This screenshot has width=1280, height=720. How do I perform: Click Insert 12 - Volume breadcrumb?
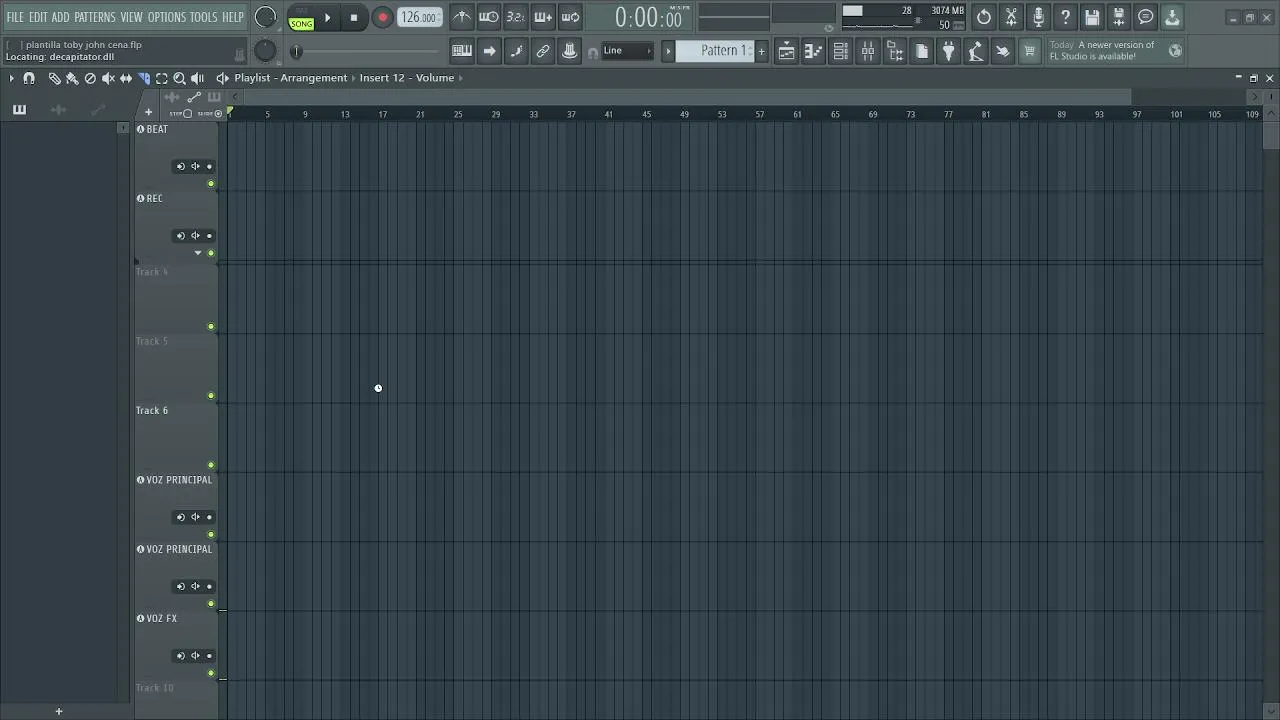coord(407,78)
